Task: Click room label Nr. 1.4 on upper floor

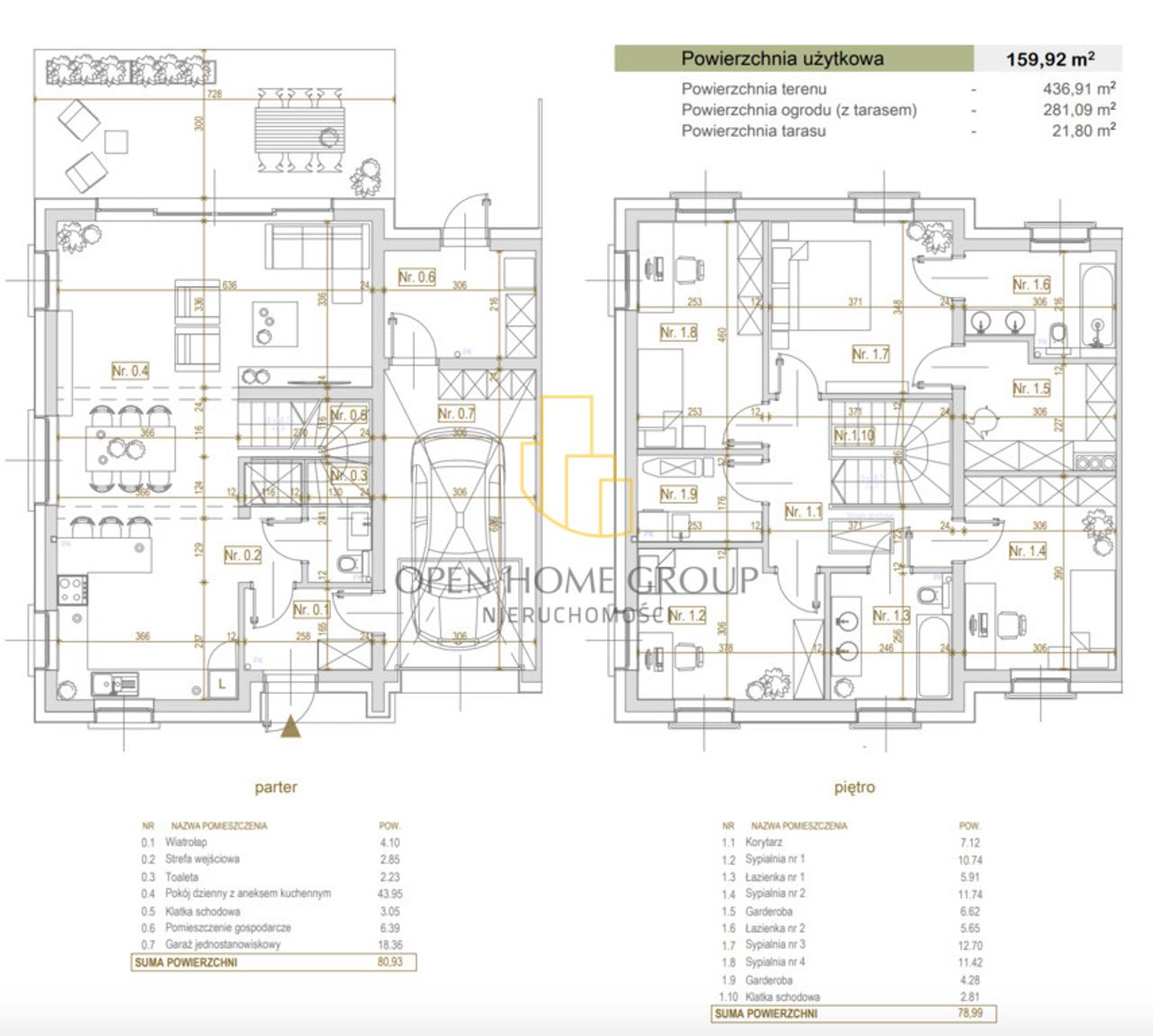Action: point(1027,550)
